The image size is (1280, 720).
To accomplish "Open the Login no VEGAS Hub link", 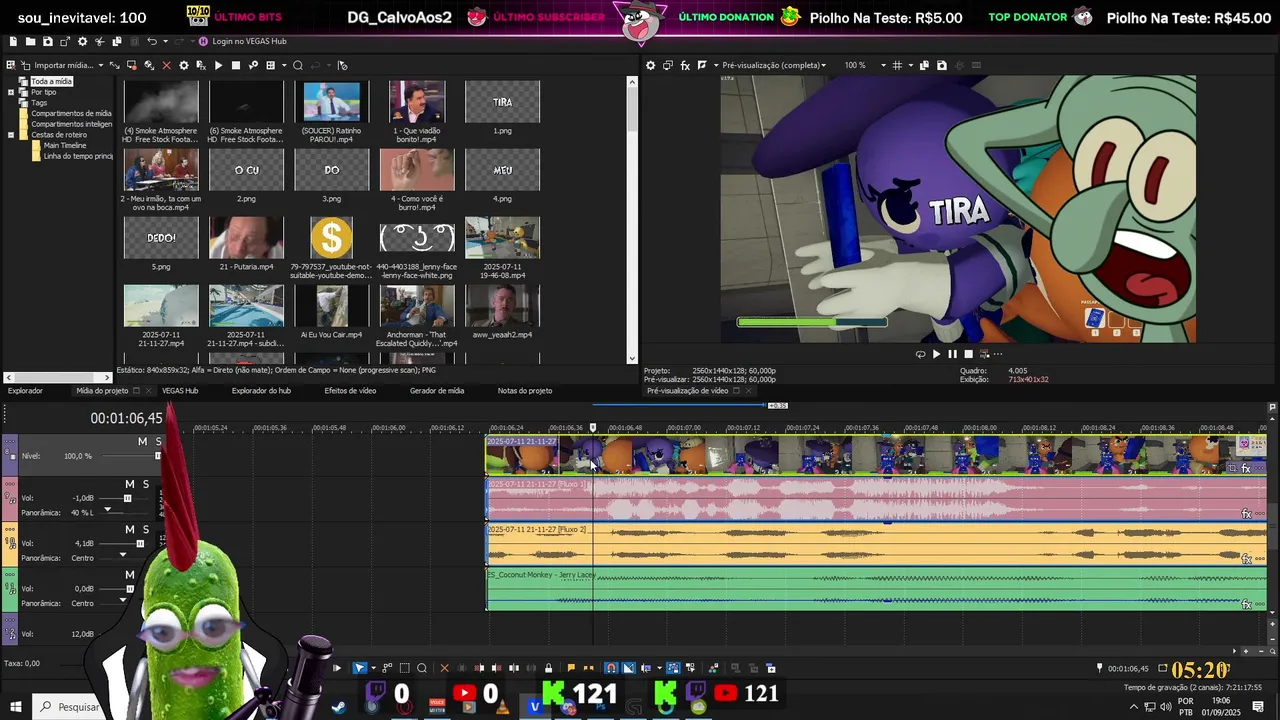I will coord(242,41).
